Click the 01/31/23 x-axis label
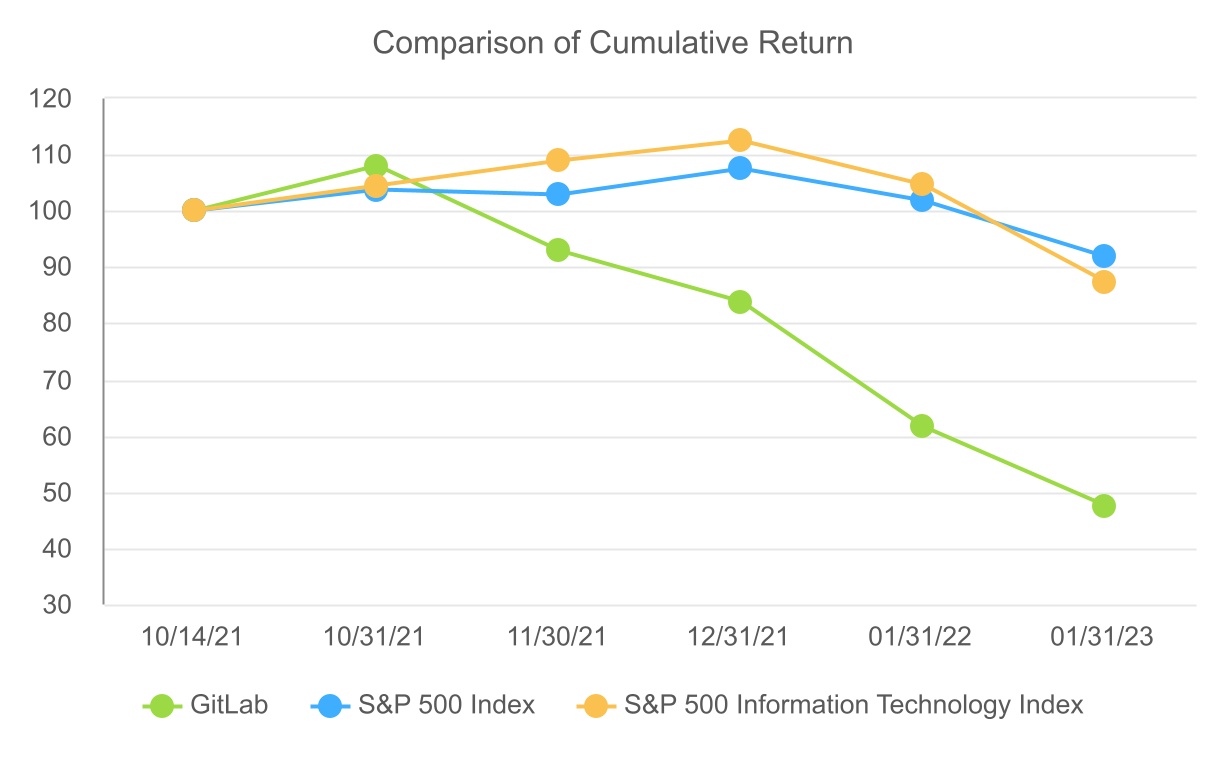The width and height of the screenshot is (1226, 760). pos(1103,638)
